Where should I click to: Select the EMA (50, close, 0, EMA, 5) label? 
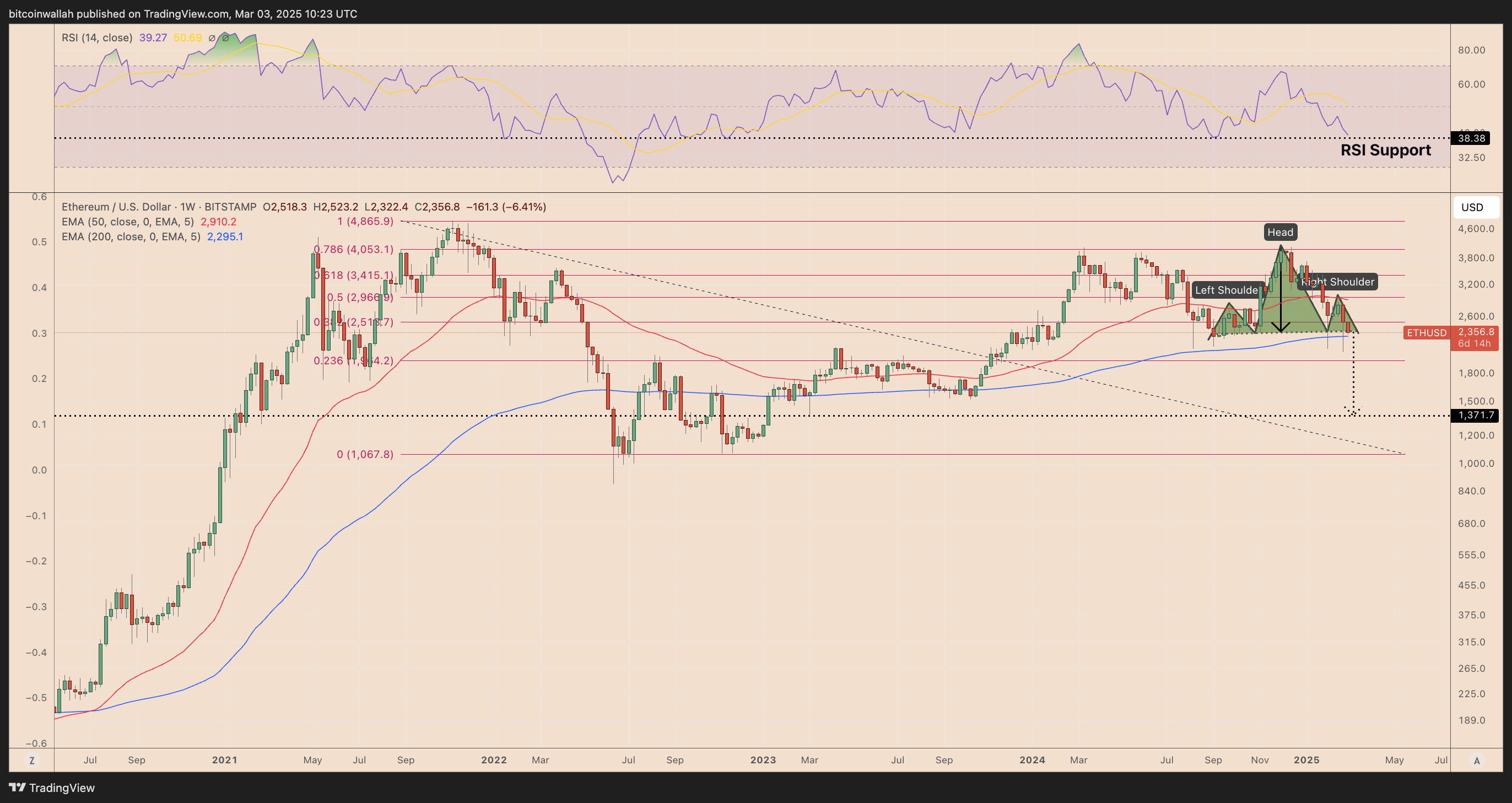click(x=127, y=222)
